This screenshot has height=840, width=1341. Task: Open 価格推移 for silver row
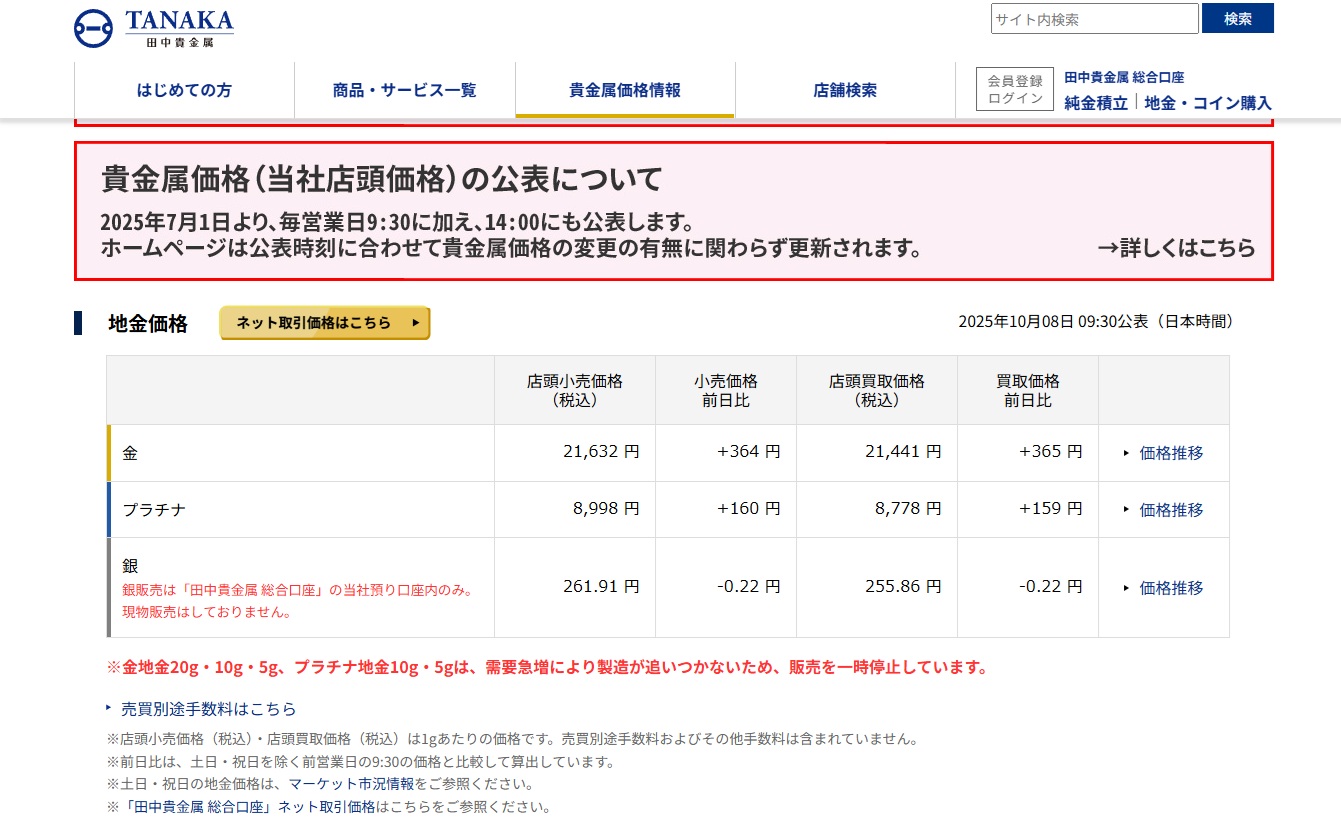(1171, 588)
